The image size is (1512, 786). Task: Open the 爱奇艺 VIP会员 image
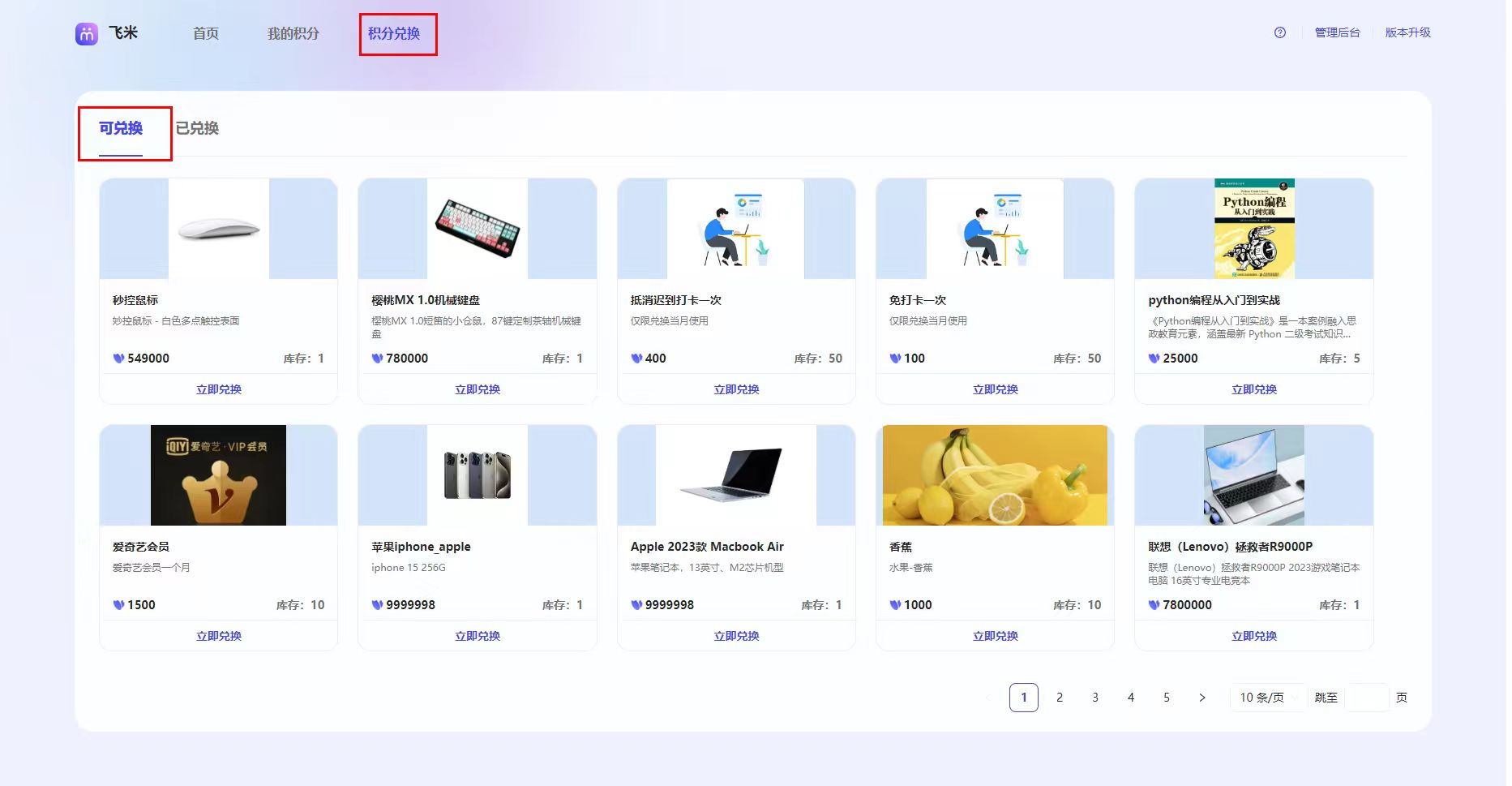(x=219, y=475)
